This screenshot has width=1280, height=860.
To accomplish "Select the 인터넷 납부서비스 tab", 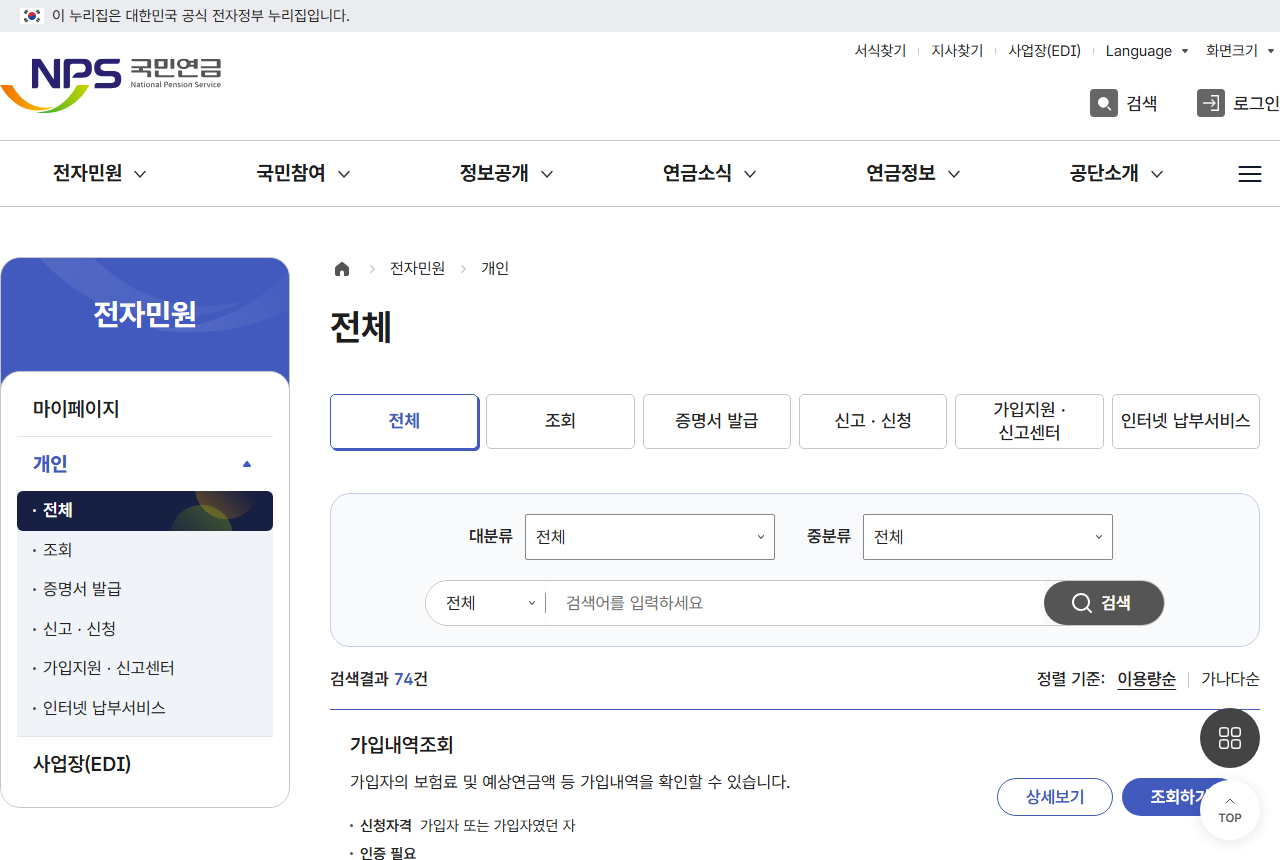I will tap(1186, 421).
